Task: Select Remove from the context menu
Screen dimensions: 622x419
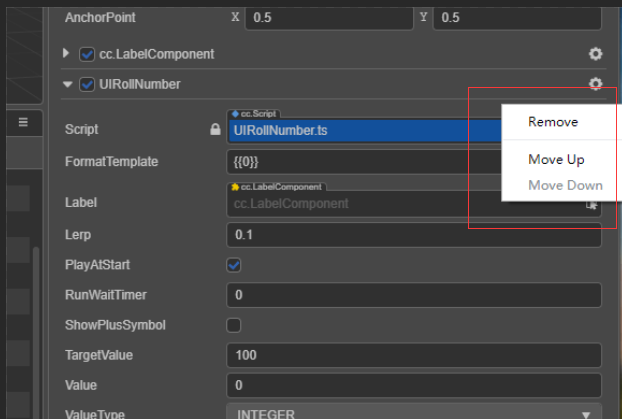Action: [553, 122]
